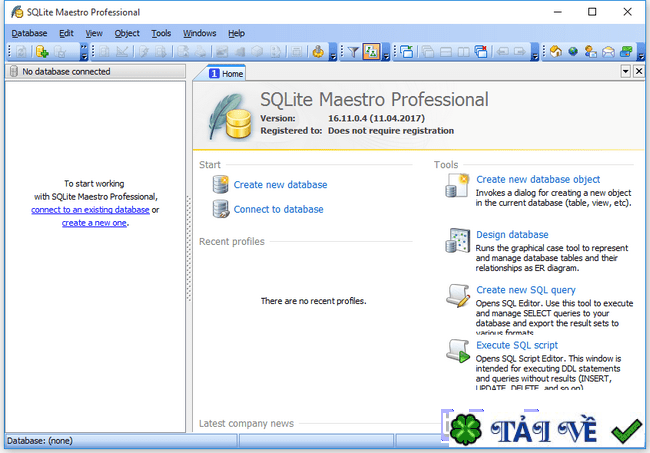Open the View menu
This screenshot has width=650, height=453.
[x=94, y=33]
